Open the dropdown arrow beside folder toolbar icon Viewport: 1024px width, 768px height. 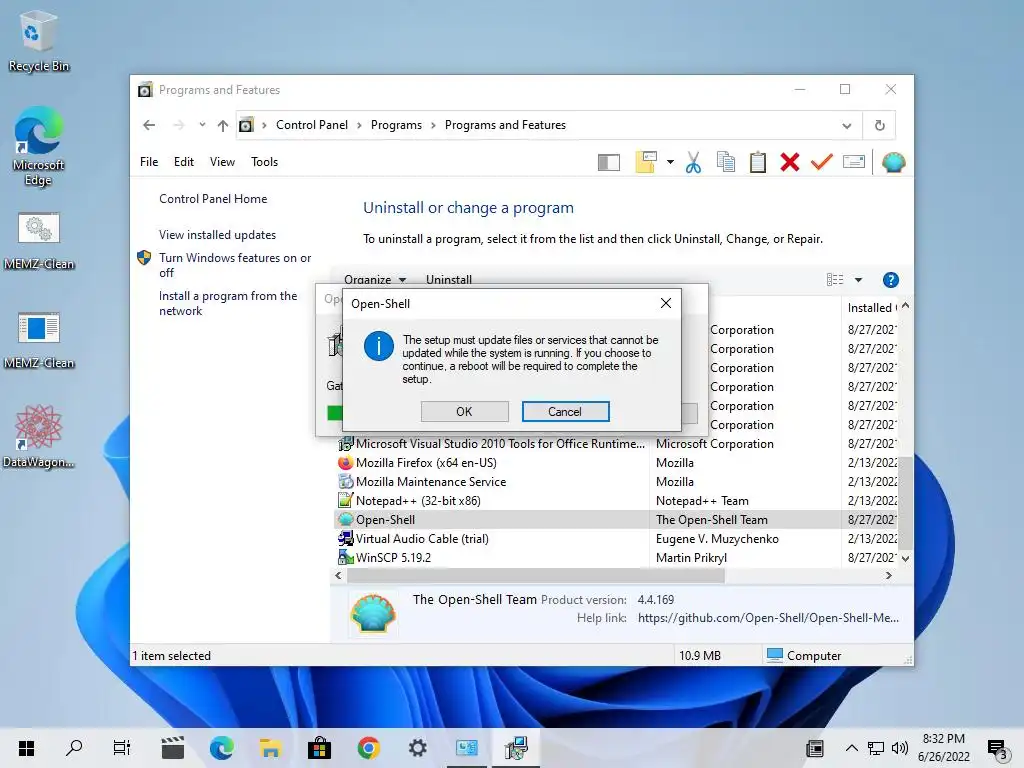pyautogui.click(x=670, y=162)
